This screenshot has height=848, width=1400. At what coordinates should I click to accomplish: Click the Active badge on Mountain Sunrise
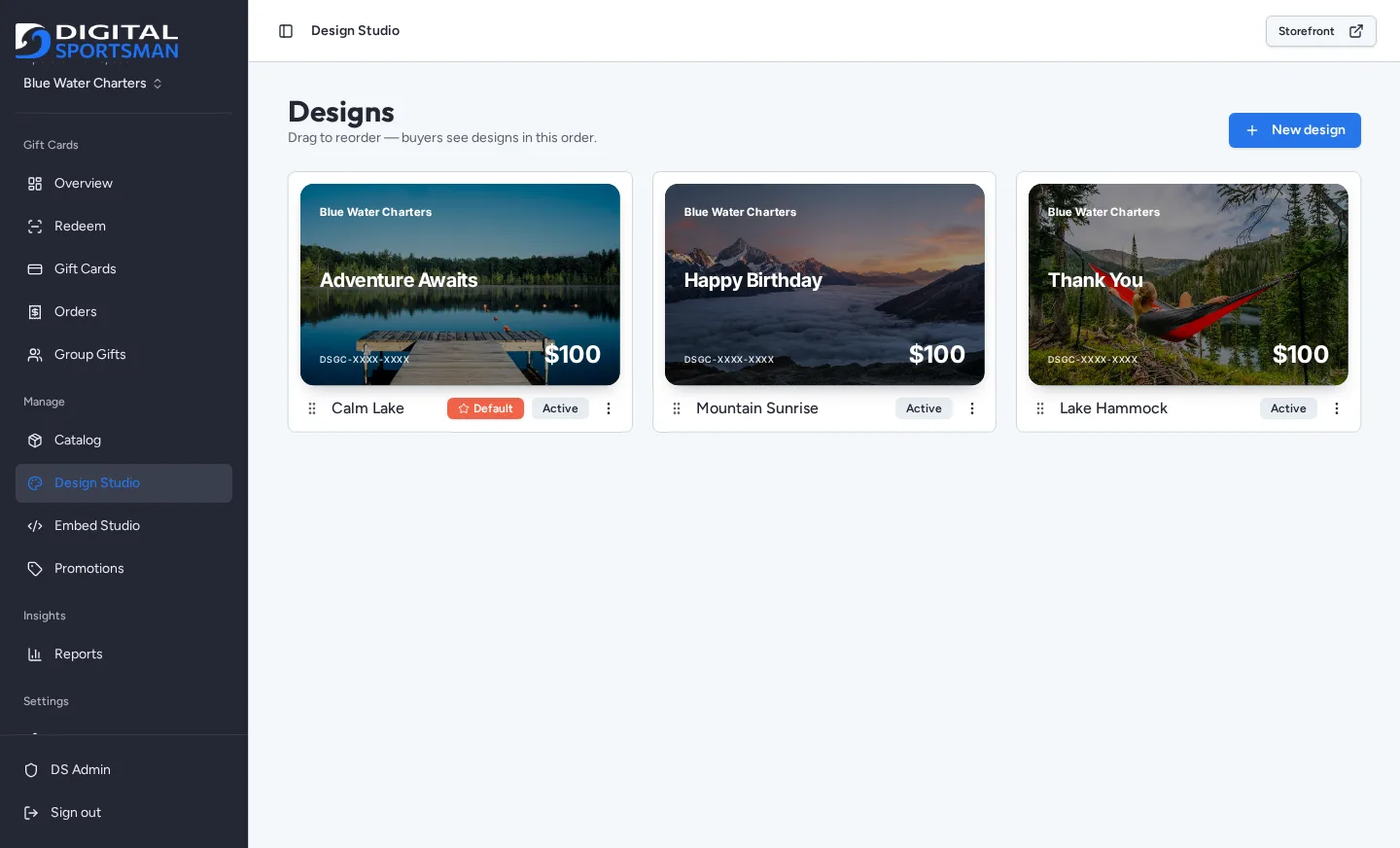[x=924, y=408]
